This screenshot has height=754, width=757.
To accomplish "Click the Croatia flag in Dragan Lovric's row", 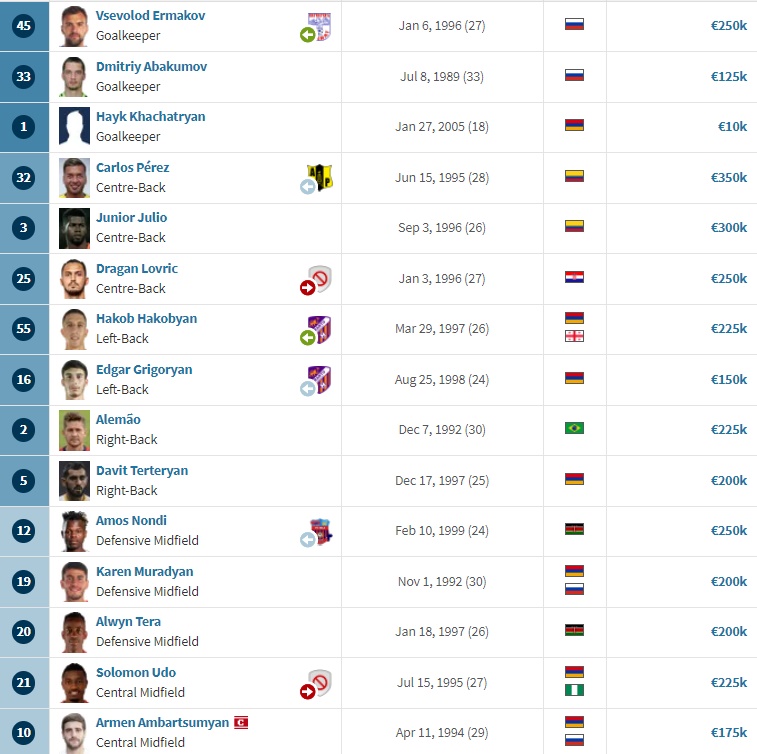I will 575,277.
